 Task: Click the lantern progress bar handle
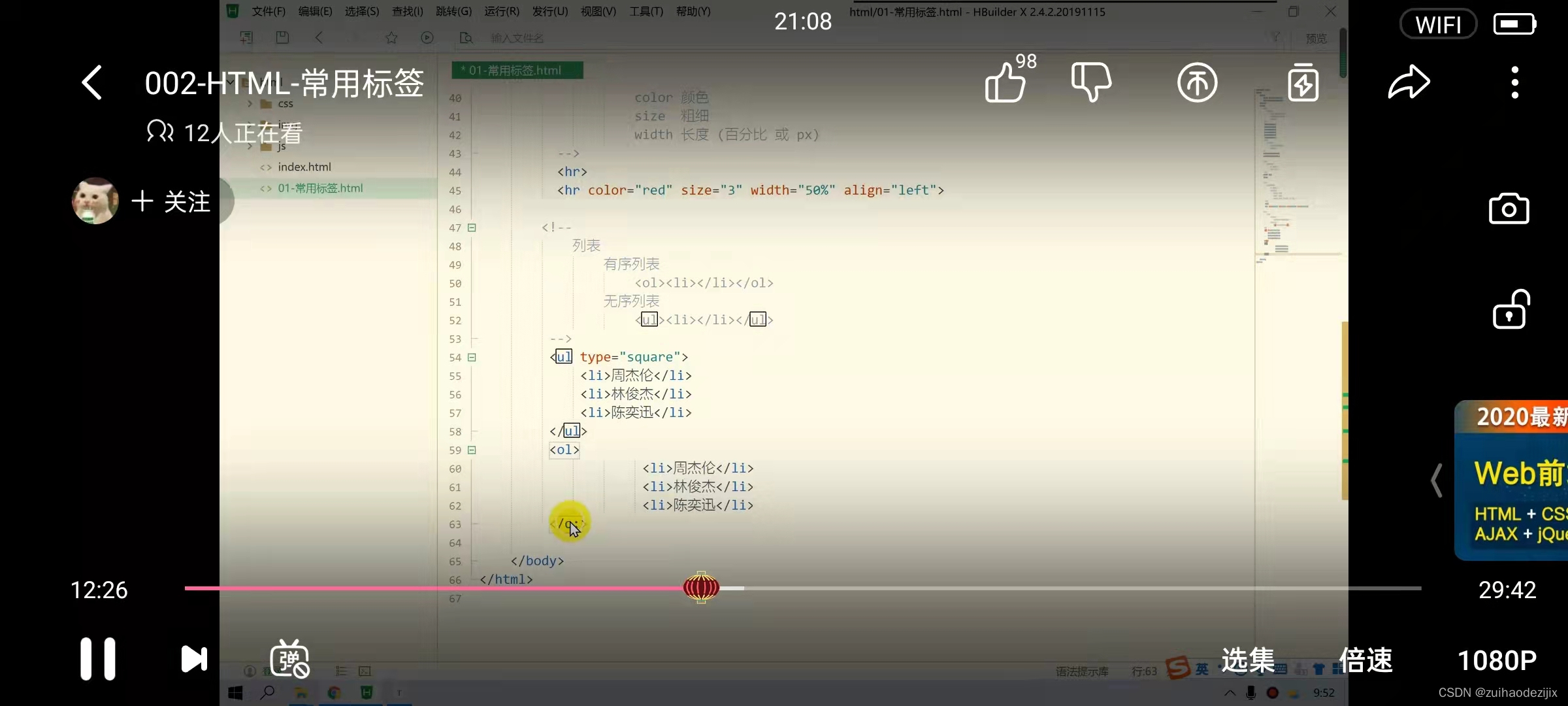coord(701,588)
